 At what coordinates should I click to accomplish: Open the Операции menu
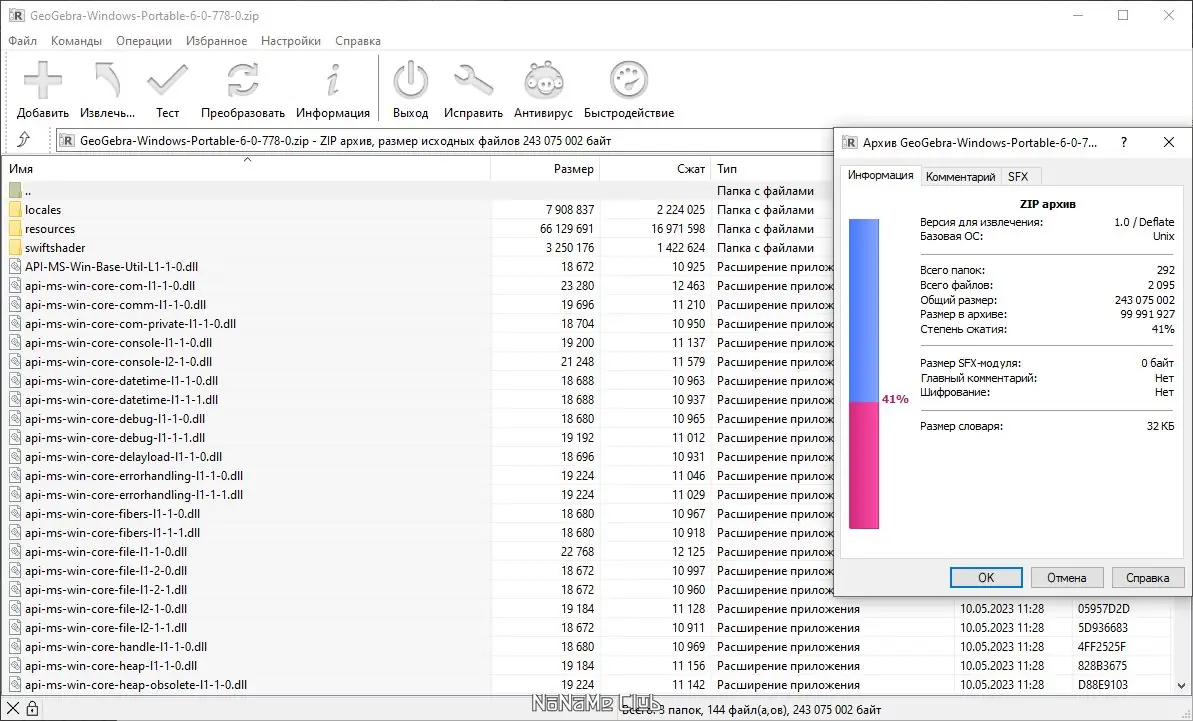(144, 41)
